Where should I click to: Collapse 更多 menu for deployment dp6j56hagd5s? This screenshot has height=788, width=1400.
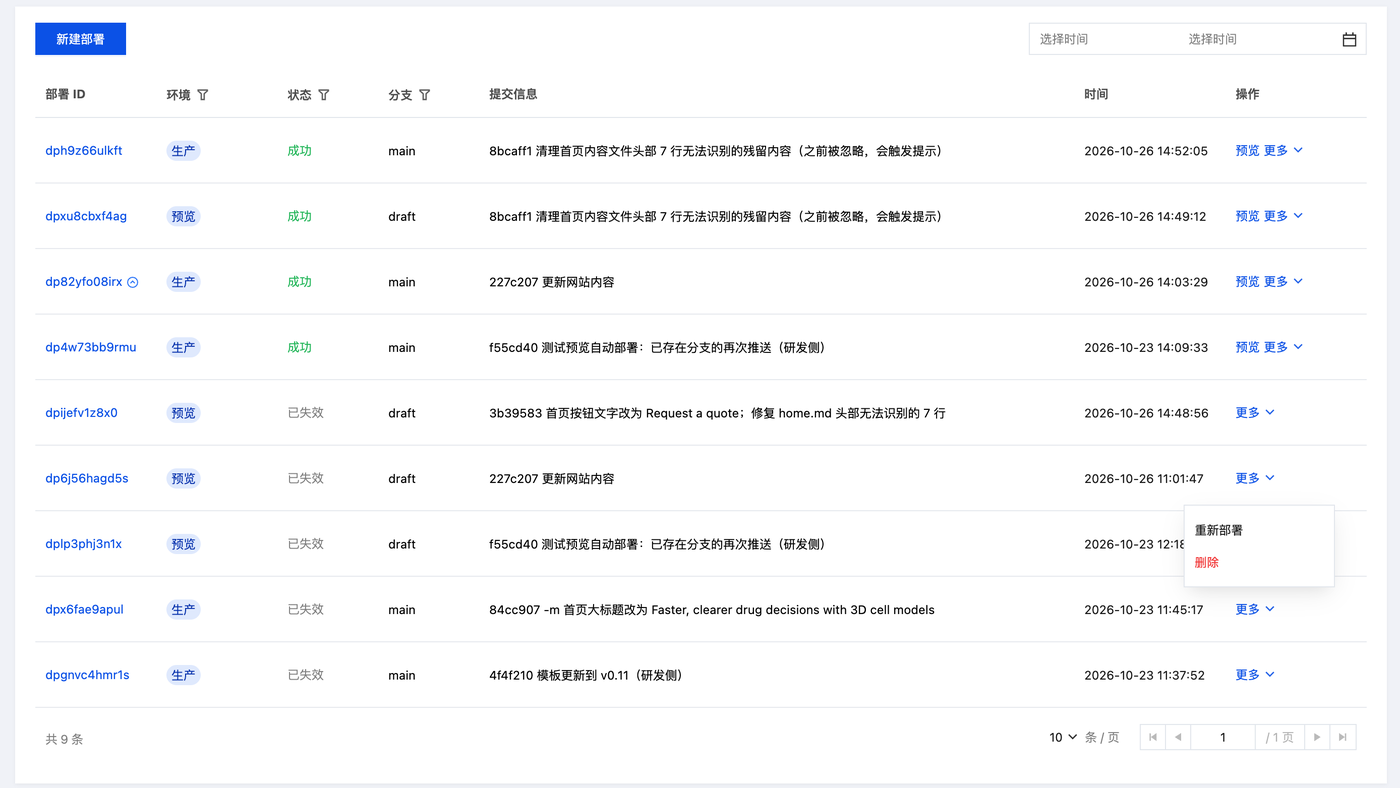(1255, 478)
